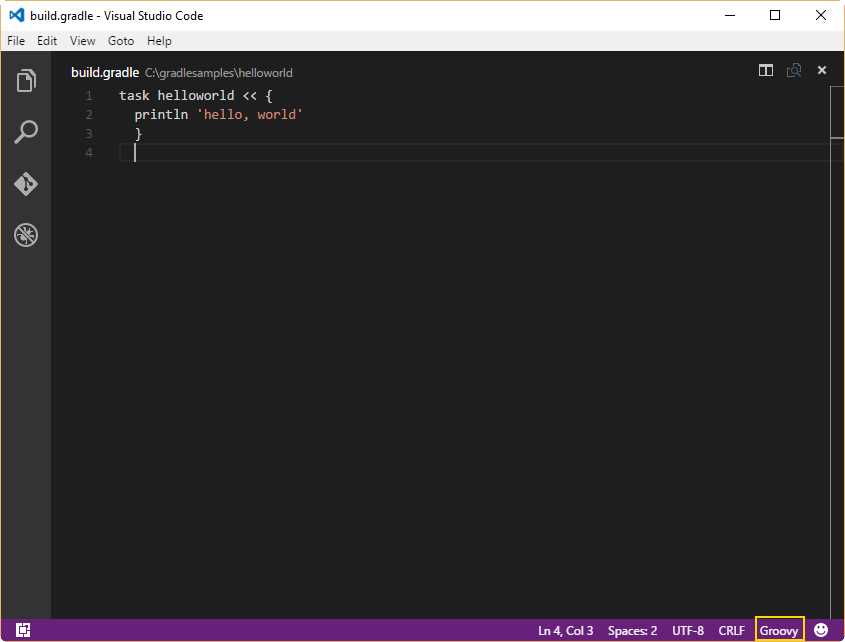Open the Search panel
Viewport: 845px width, 642px height.
pos(26,131)
